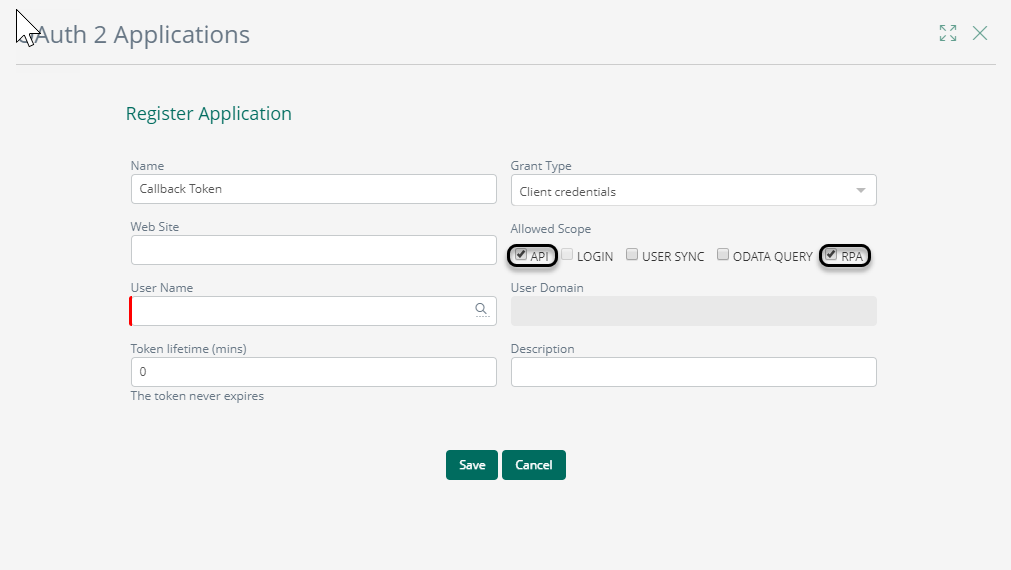Expand the dialog to full screen
This screenshot has height=570, width=1011.
[948, 33]
